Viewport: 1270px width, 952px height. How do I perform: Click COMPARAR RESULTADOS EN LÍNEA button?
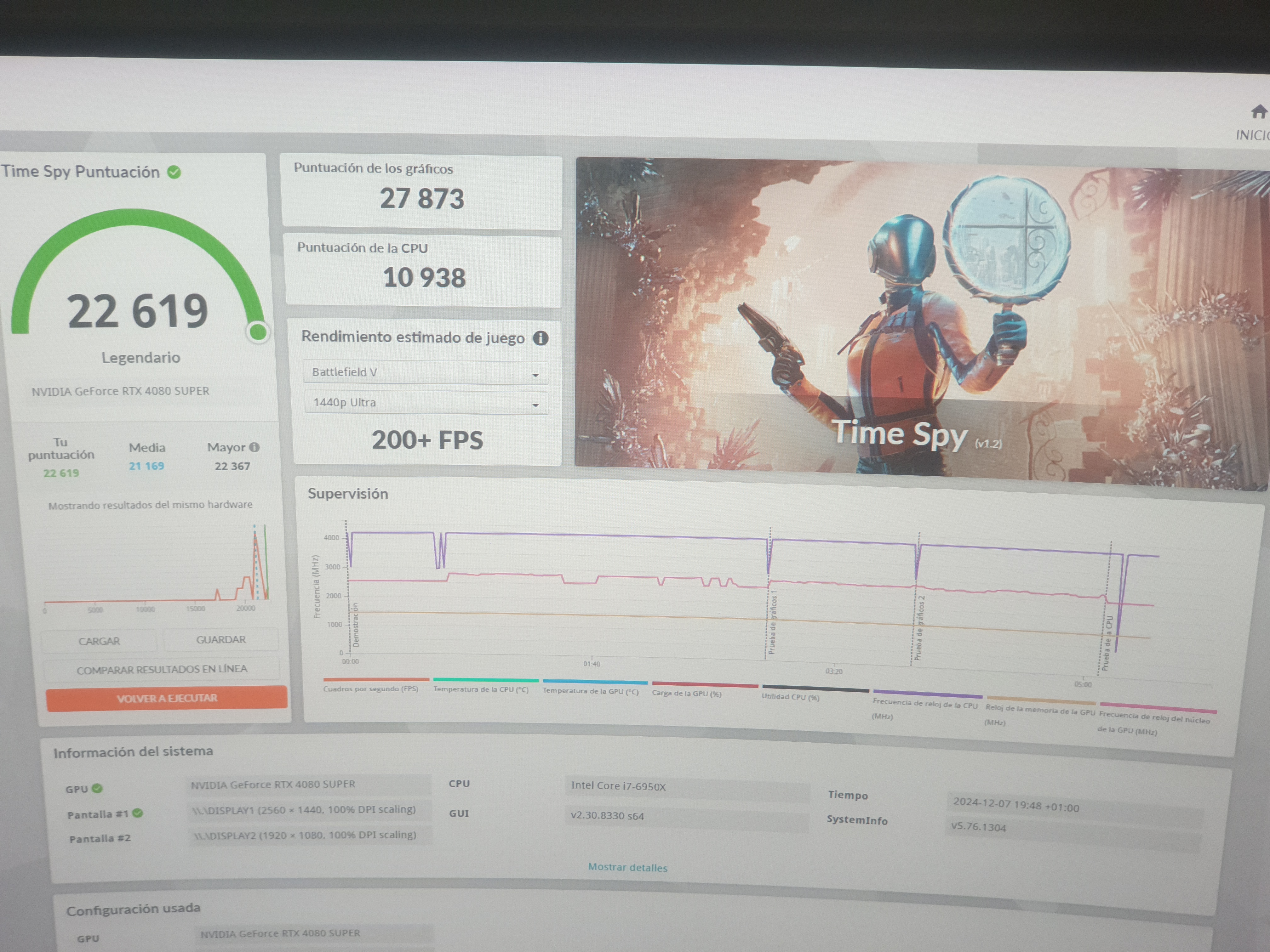(162, 669)
